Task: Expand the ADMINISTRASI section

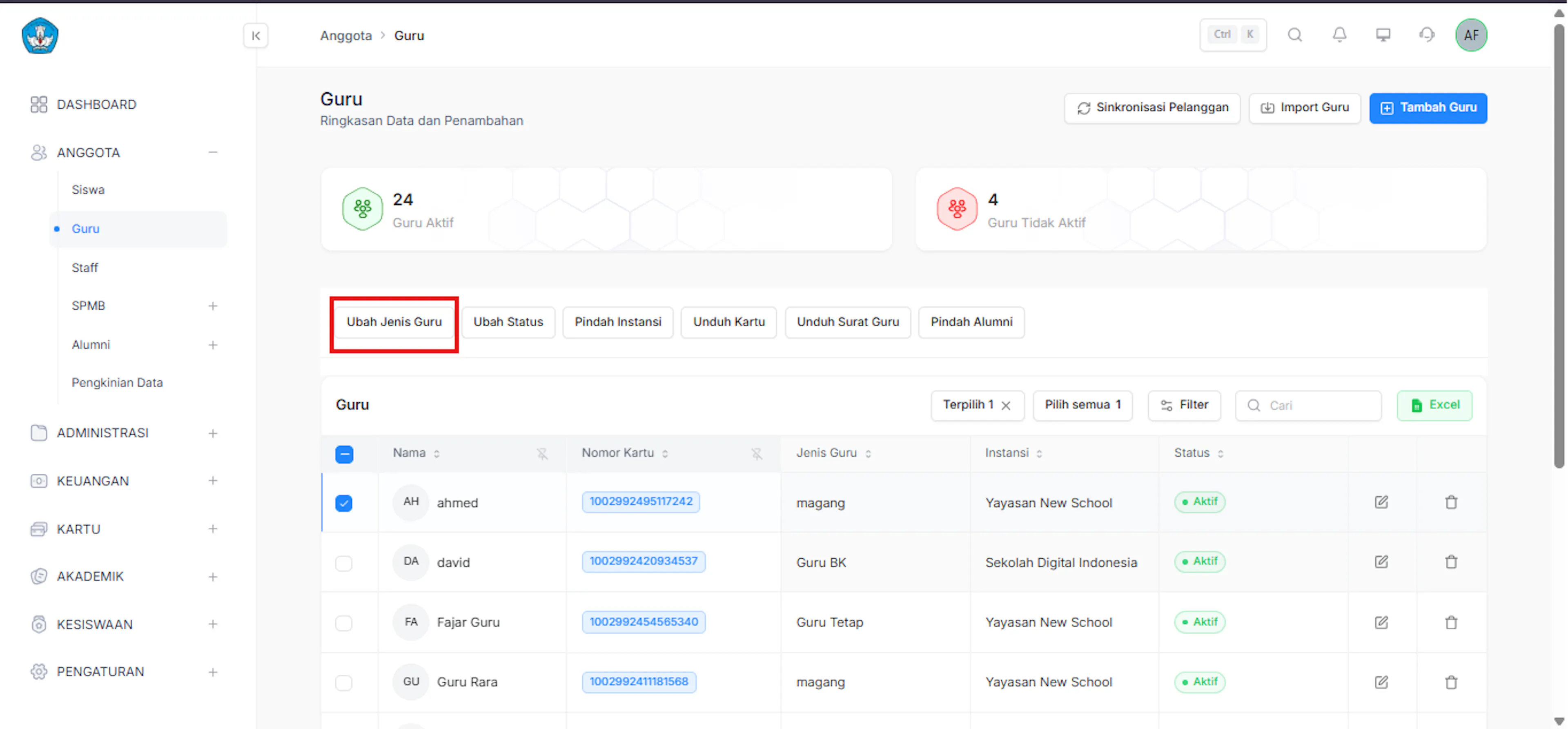Action: click(212, 433)
